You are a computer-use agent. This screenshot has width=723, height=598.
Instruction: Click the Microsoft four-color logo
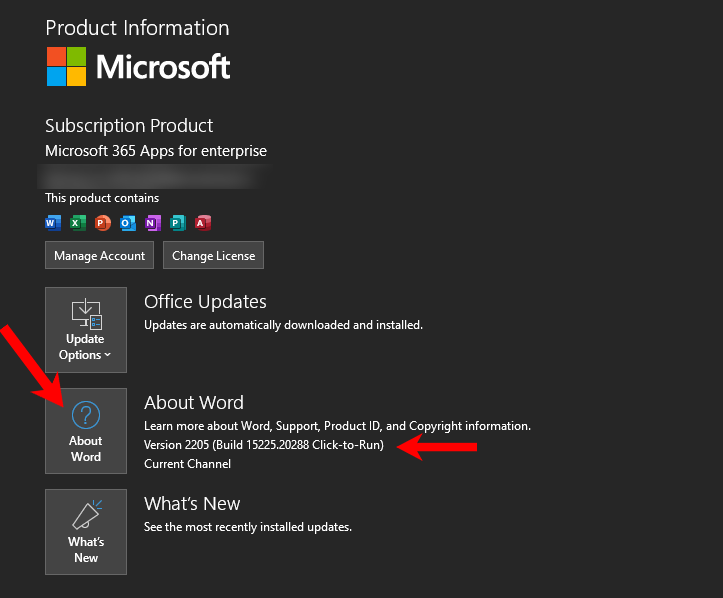pyautogui.click(x=66, y=66)
